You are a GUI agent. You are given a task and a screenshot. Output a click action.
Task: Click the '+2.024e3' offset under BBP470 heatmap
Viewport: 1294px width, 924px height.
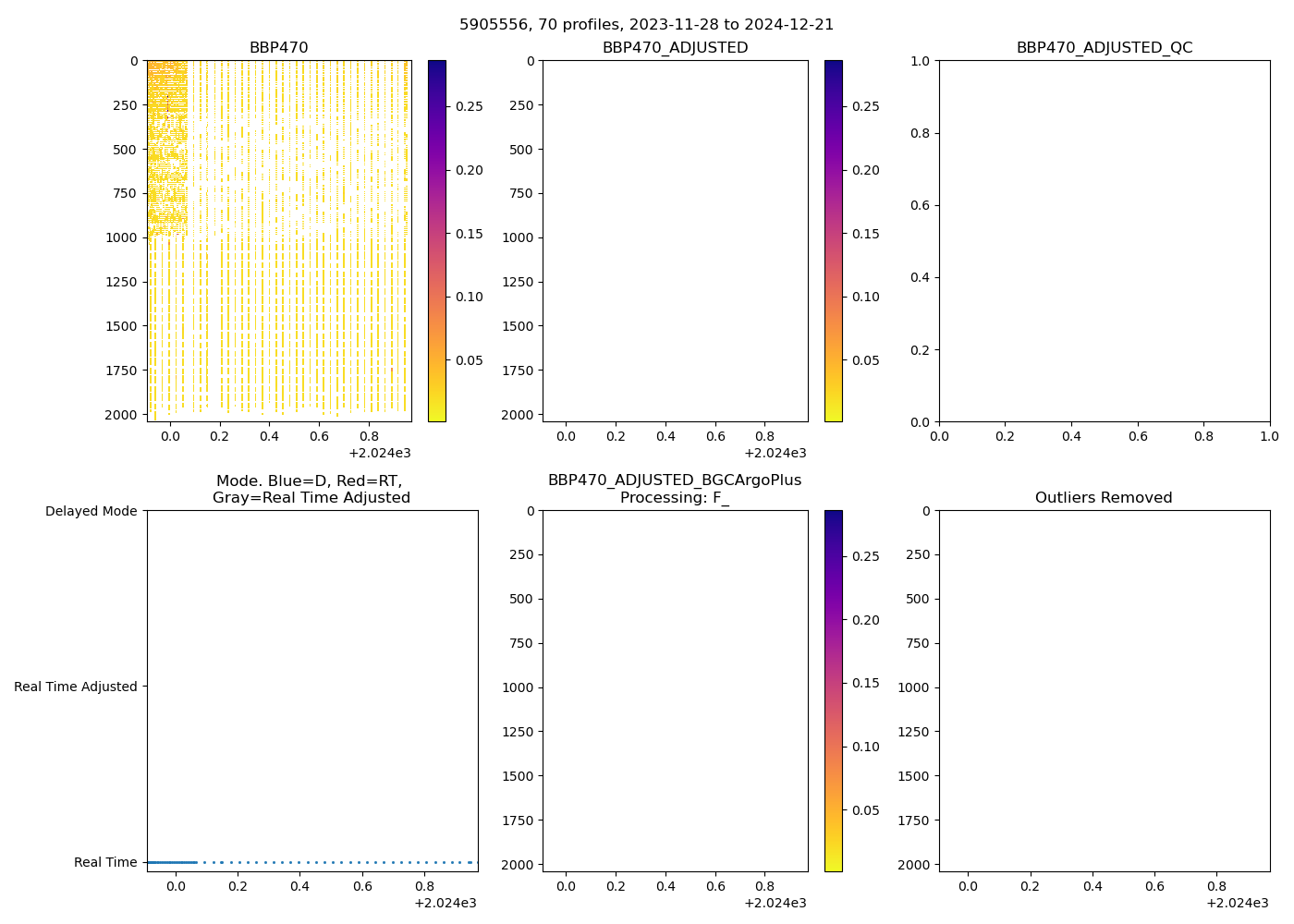[x=379, y=453]
